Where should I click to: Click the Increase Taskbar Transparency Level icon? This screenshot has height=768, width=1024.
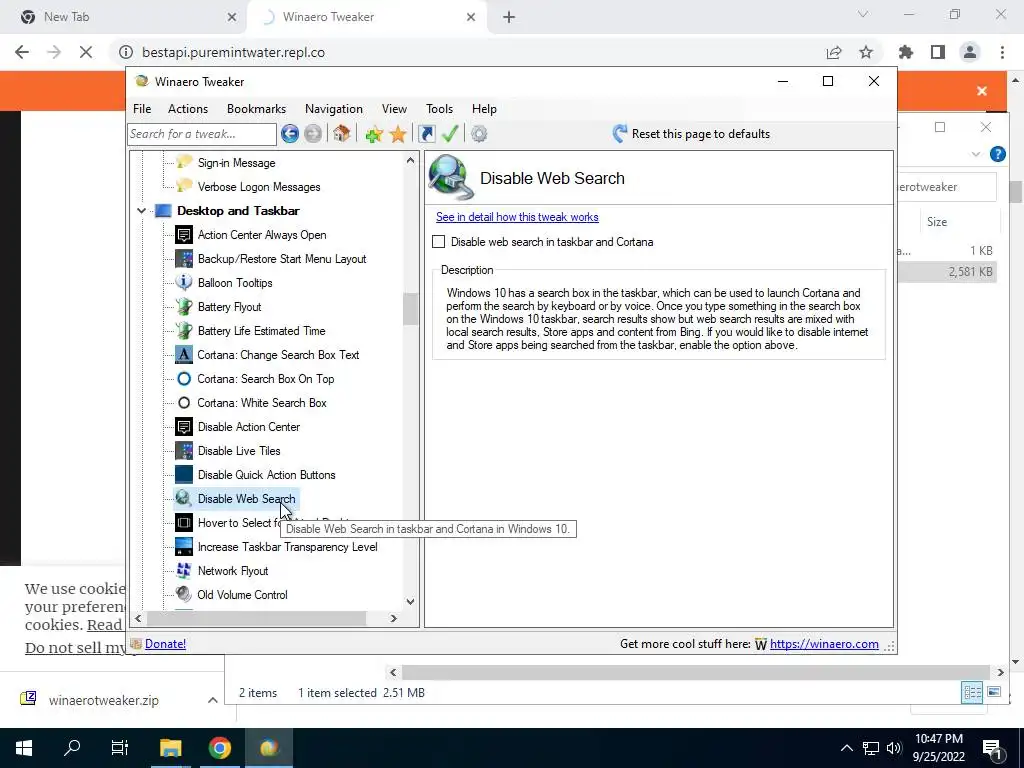tap(184, 547)
